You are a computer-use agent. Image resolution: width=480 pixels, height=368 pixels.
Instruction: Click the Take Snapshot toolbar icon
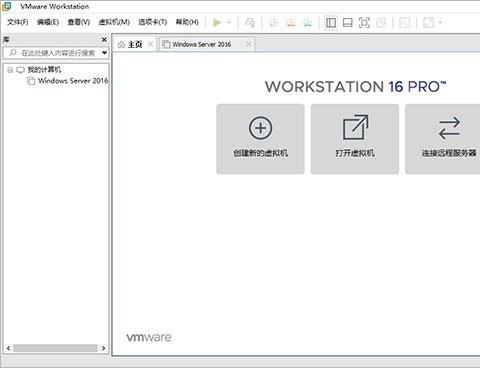(274, 23)
